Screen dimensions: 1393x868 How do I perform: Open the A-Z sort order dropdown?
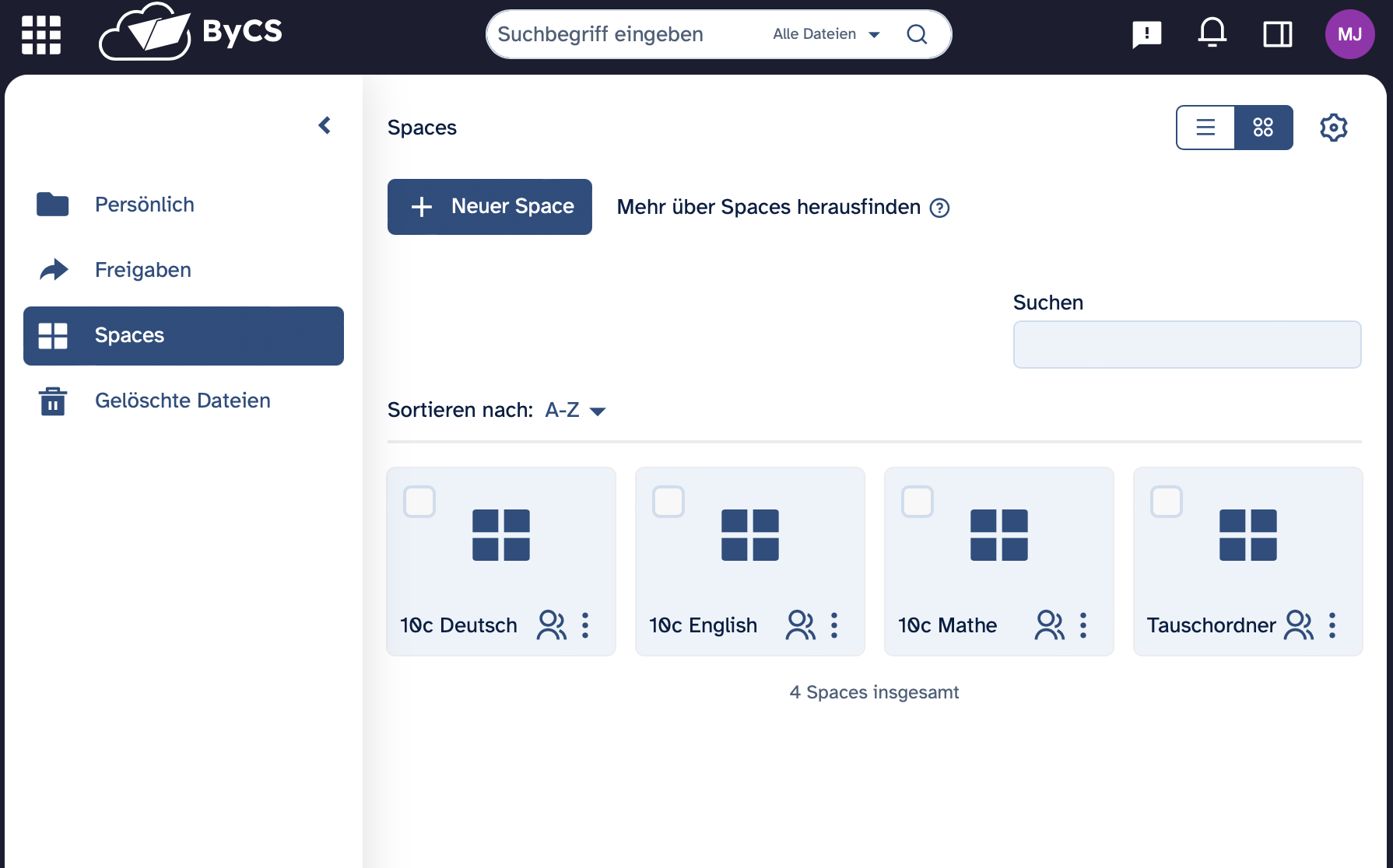[x=574, y=411]
